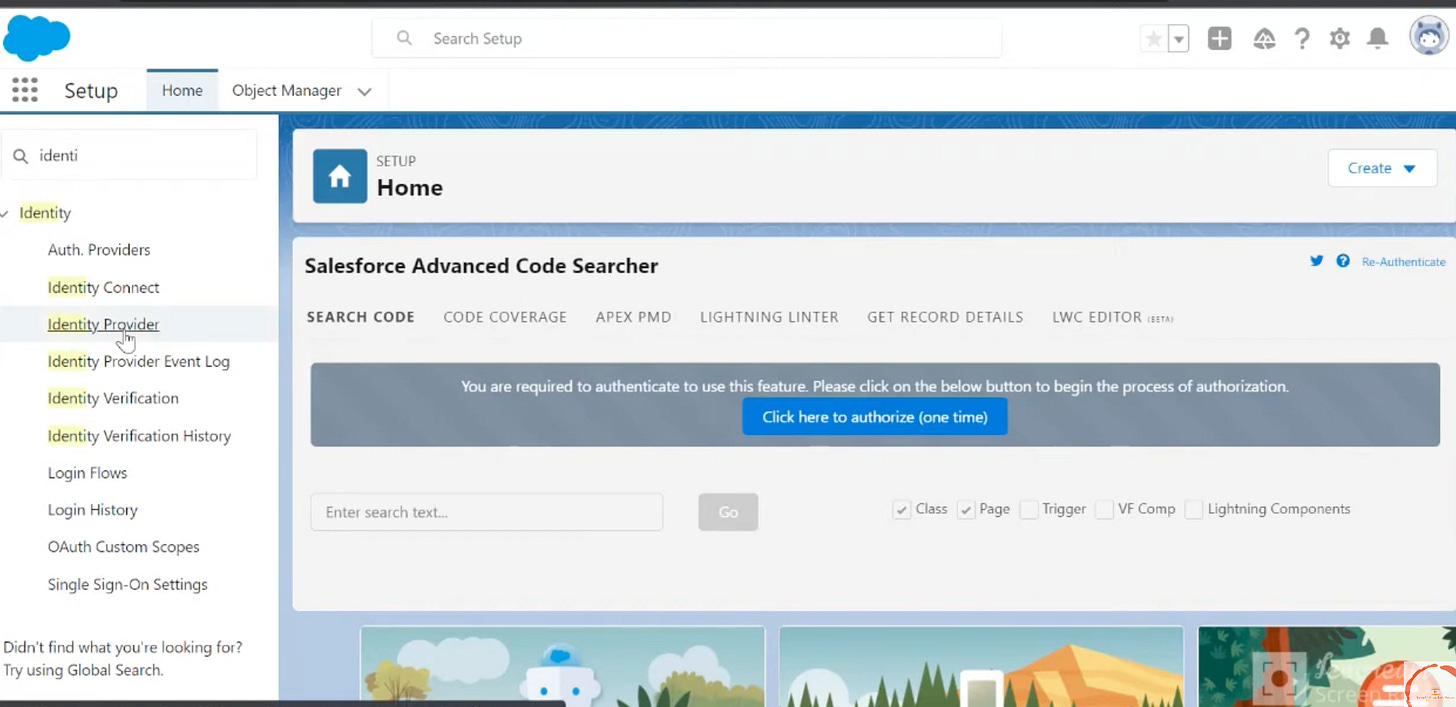Click the orange mountain illustration card

981,666
